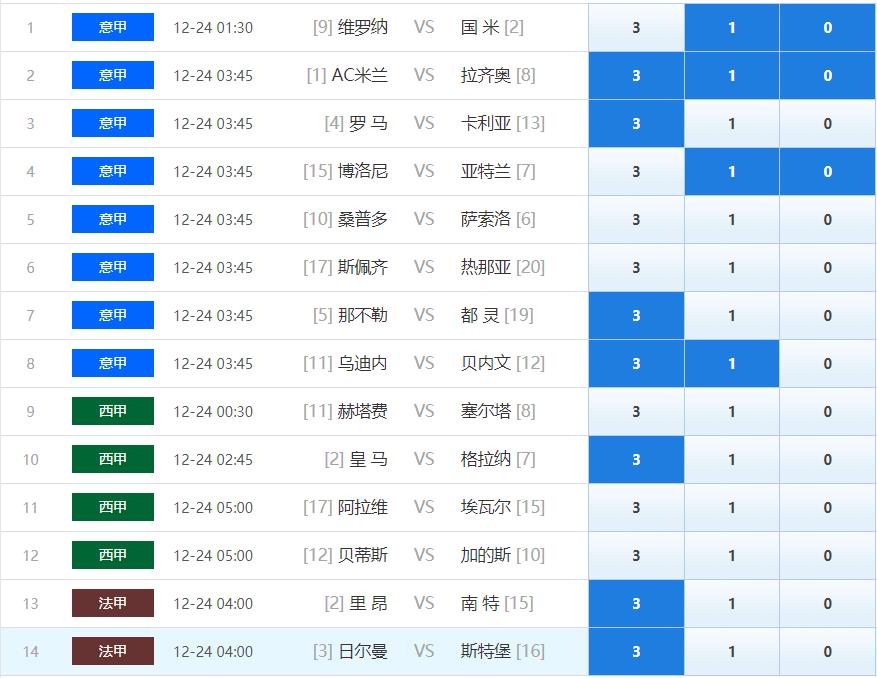Click the VS link for 里昂 vs 南特

pyautogui.click(x=424, y=603)
